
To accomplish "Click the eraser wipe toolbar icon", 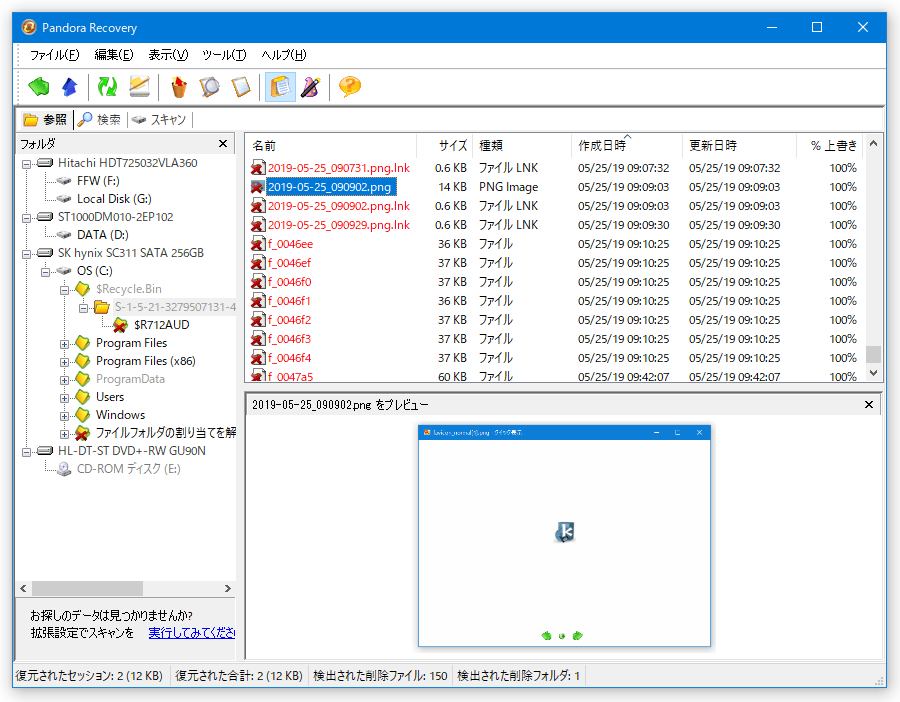I will pyautogui.click(x=139, y=87).
